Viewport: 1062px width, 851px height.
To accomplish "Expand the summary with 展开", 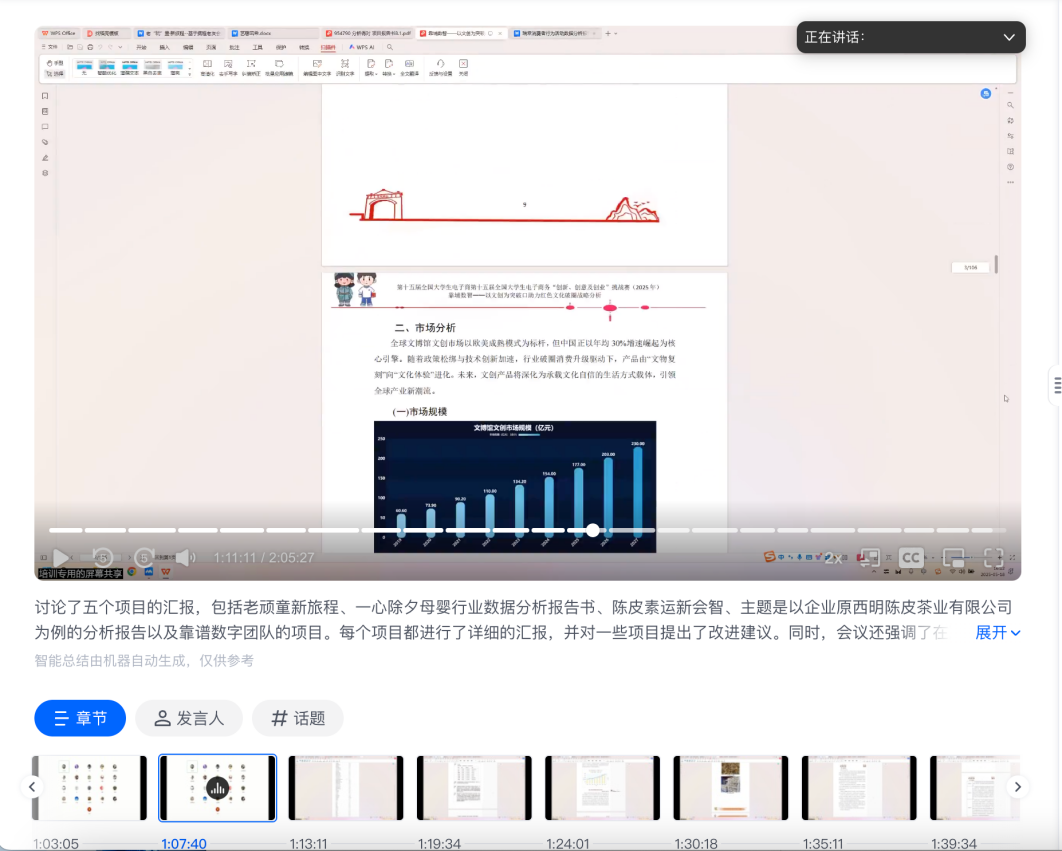I will coord(997,632).
